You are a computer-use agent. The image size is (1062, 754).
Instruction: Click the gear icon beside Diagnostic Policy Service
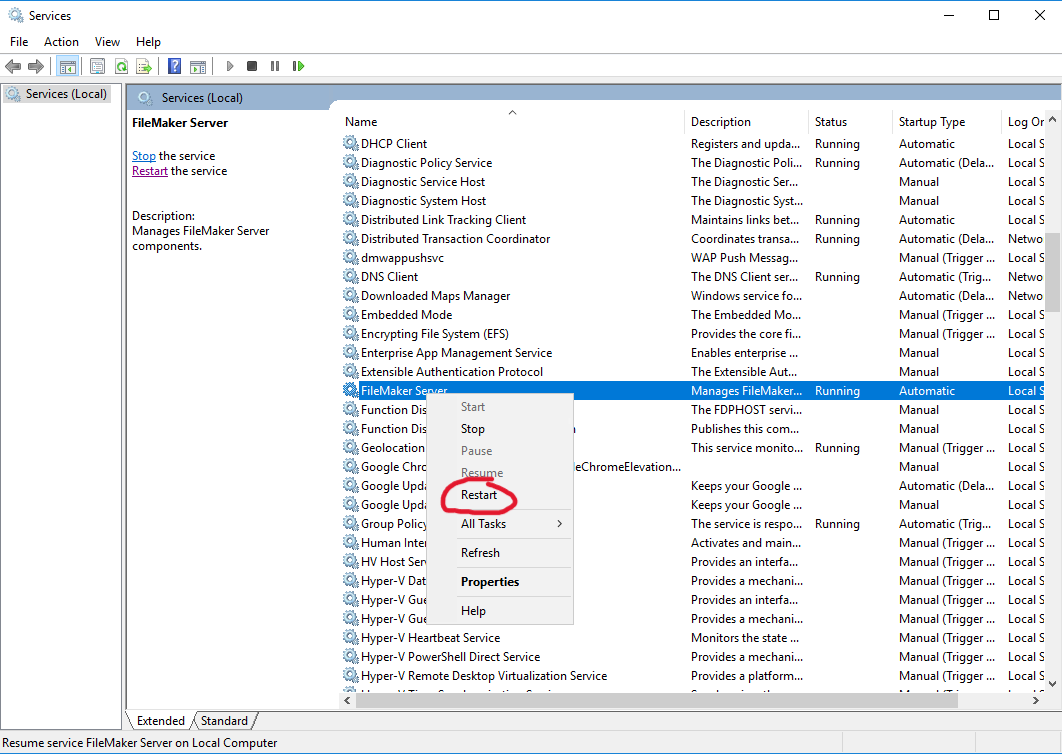(350, 162)
